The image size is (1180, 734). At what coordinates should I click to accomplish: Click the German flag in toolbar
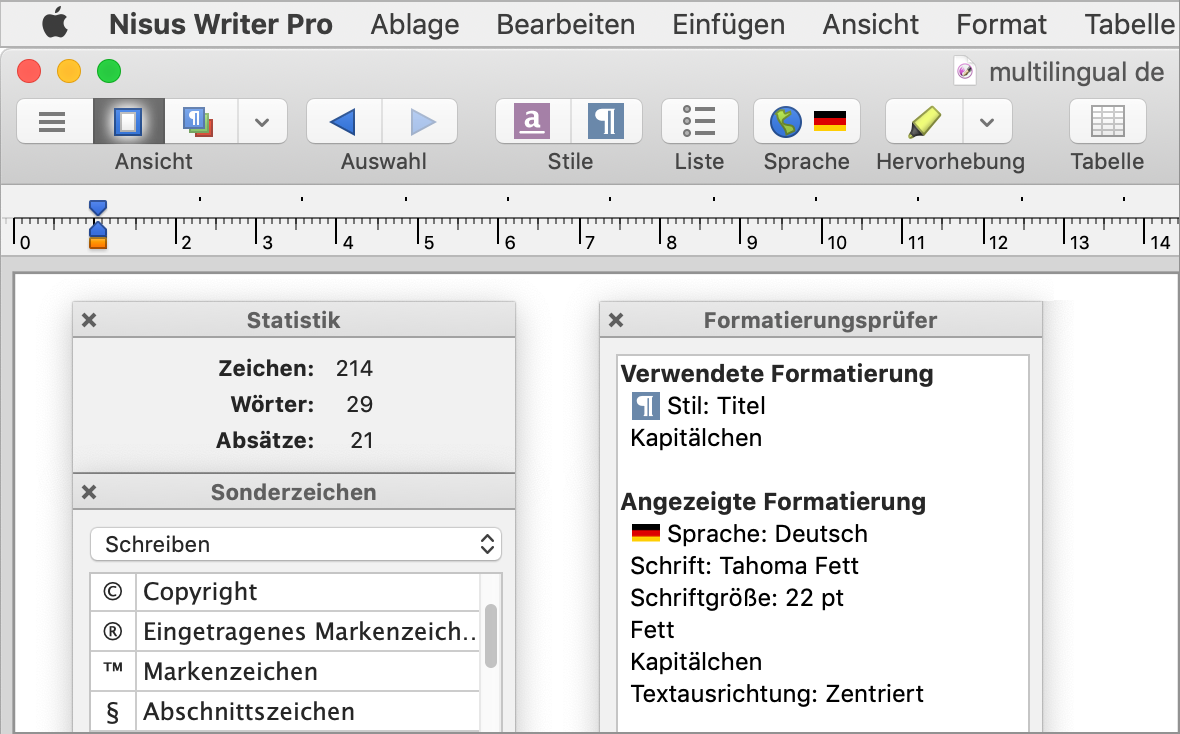coord(829,121)
